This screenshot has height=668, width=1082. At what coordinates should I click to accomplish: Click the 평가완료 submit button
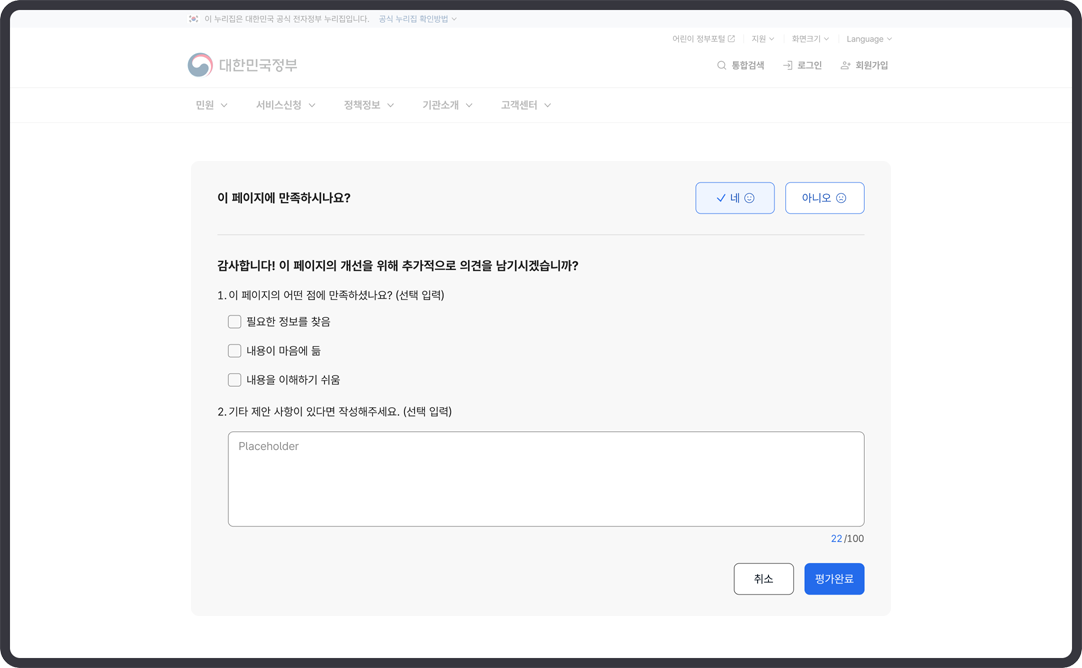click(834, 579)
